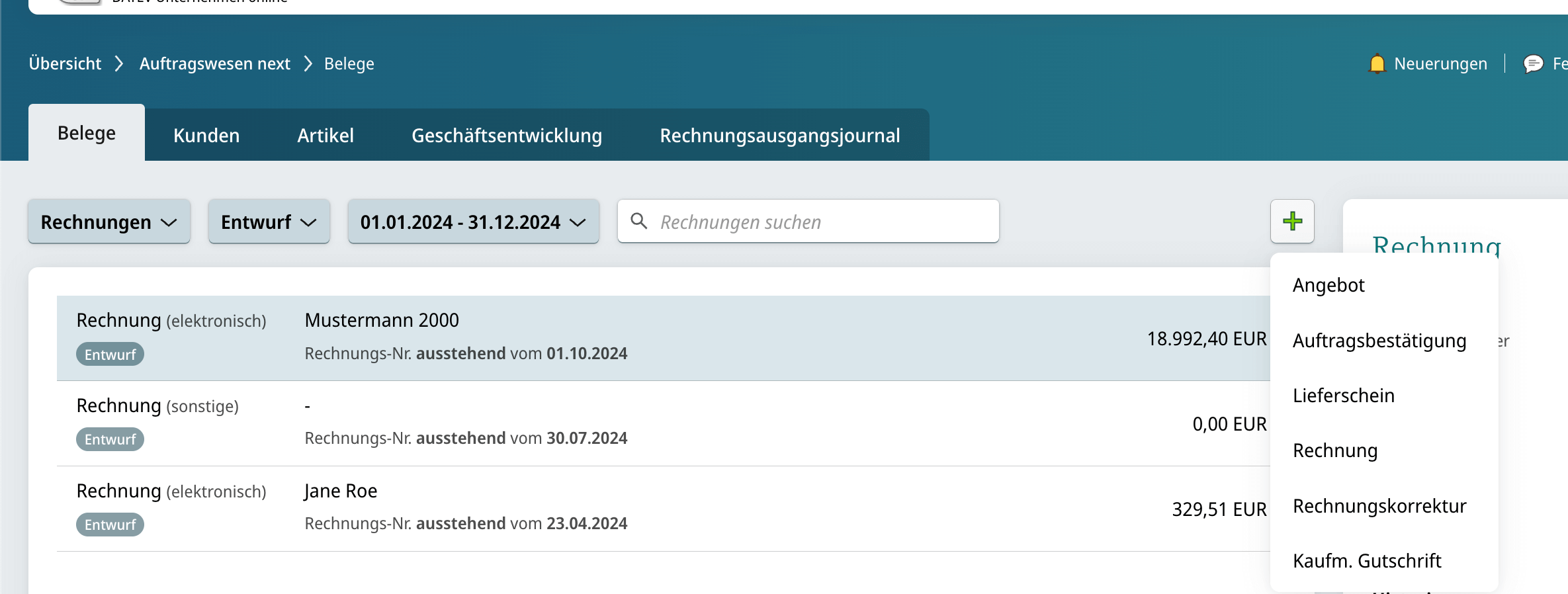Open the Rechnungen document type dropdown
Viewport: 1568px width, 594px height.
click(109, 222)
